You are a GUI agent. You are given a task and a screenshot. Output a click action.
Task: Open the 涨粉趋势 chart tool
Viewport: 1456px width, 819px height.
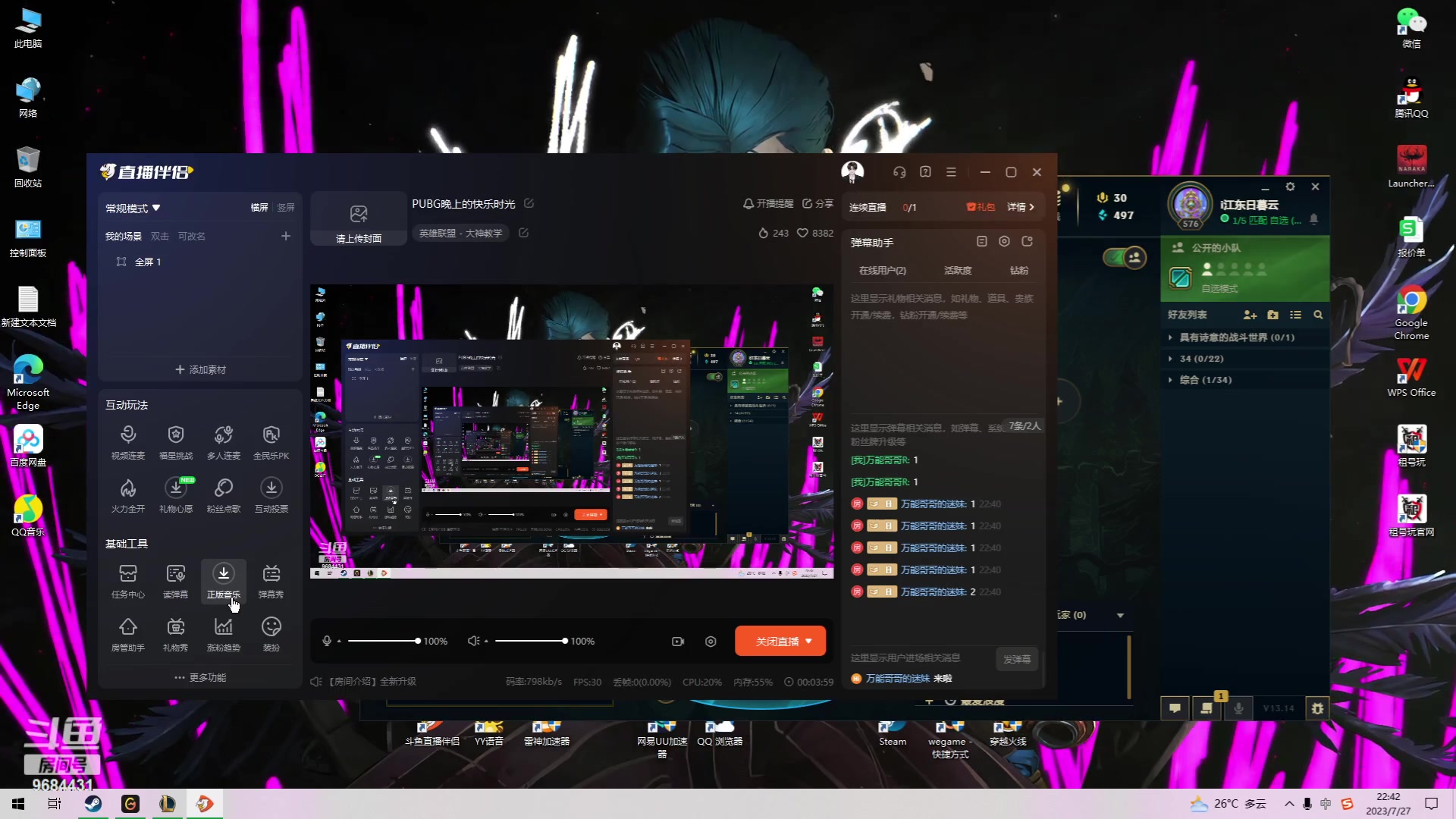[223, 634]
